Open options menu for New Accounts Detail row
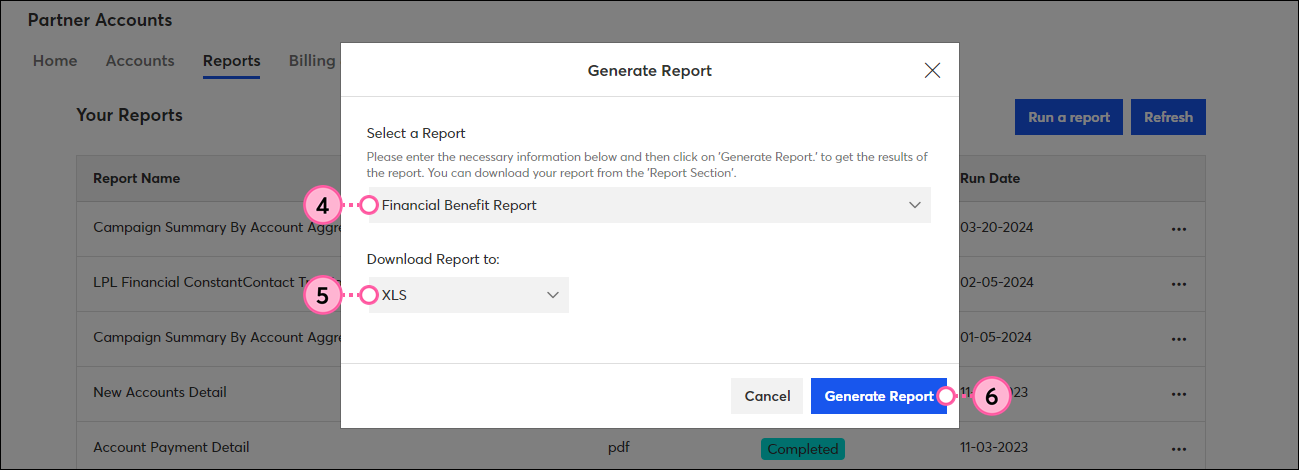The height and width of the screenshot is (470, 1299). coord(1179,393)
